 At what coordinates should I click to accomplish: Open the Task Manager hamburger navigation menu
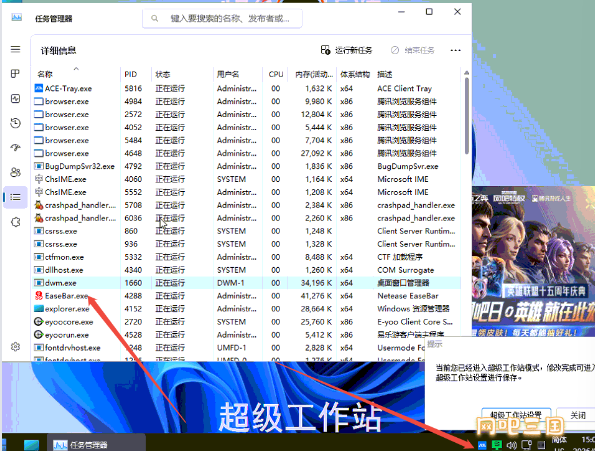tap(15, 49)
